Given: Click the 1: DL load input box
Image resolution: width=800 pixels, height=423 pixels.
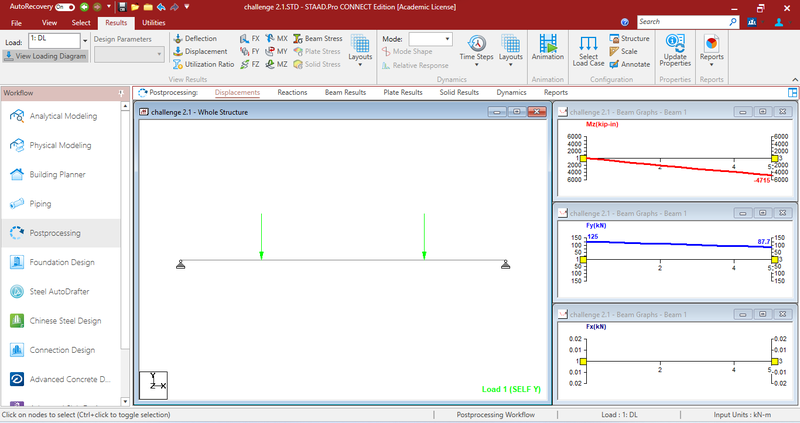Looking at the screenshot, I should tap(55, 41).
